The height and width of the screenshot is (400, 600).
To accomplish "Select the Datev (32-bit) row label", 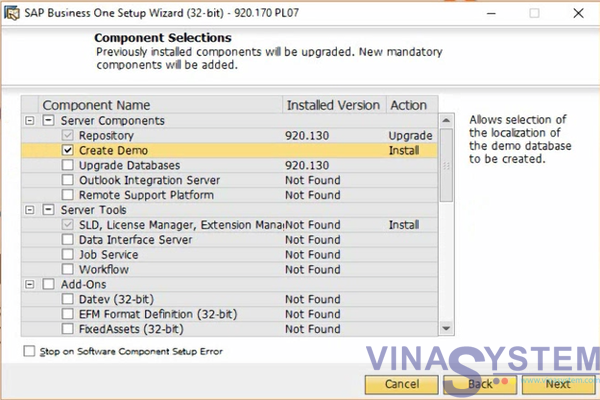I will tap(116, 299).
